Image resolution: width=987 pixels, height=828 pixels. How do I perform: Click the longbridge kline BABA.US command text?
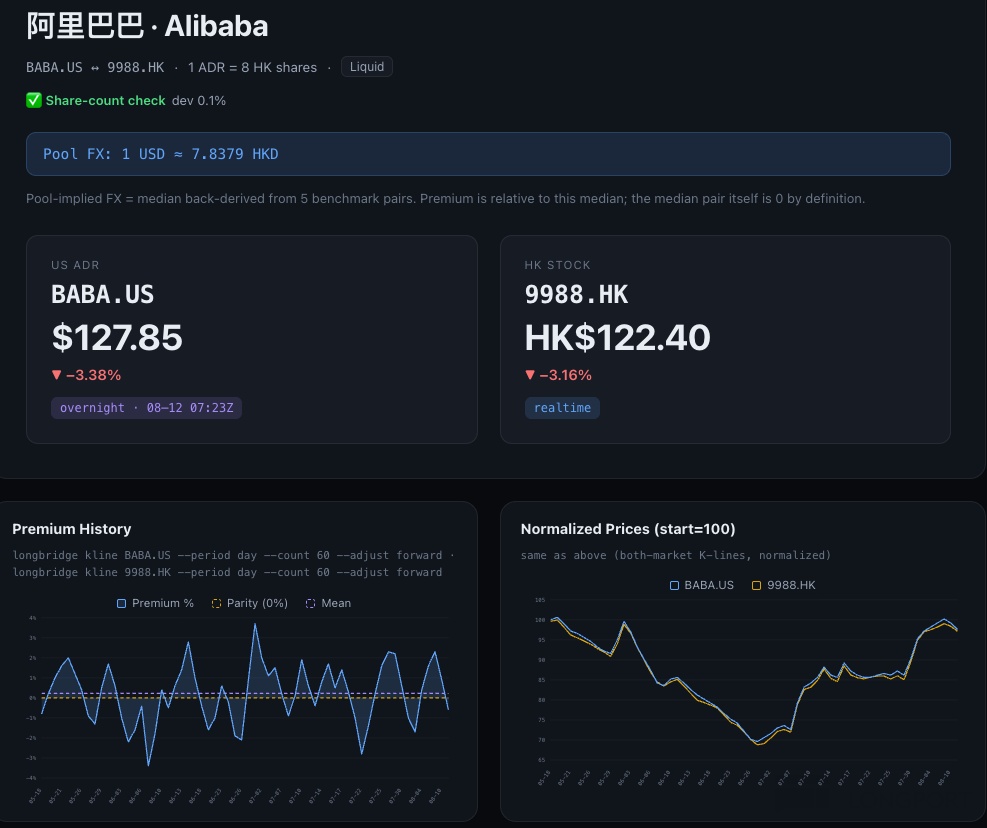(x=227, y=555)
